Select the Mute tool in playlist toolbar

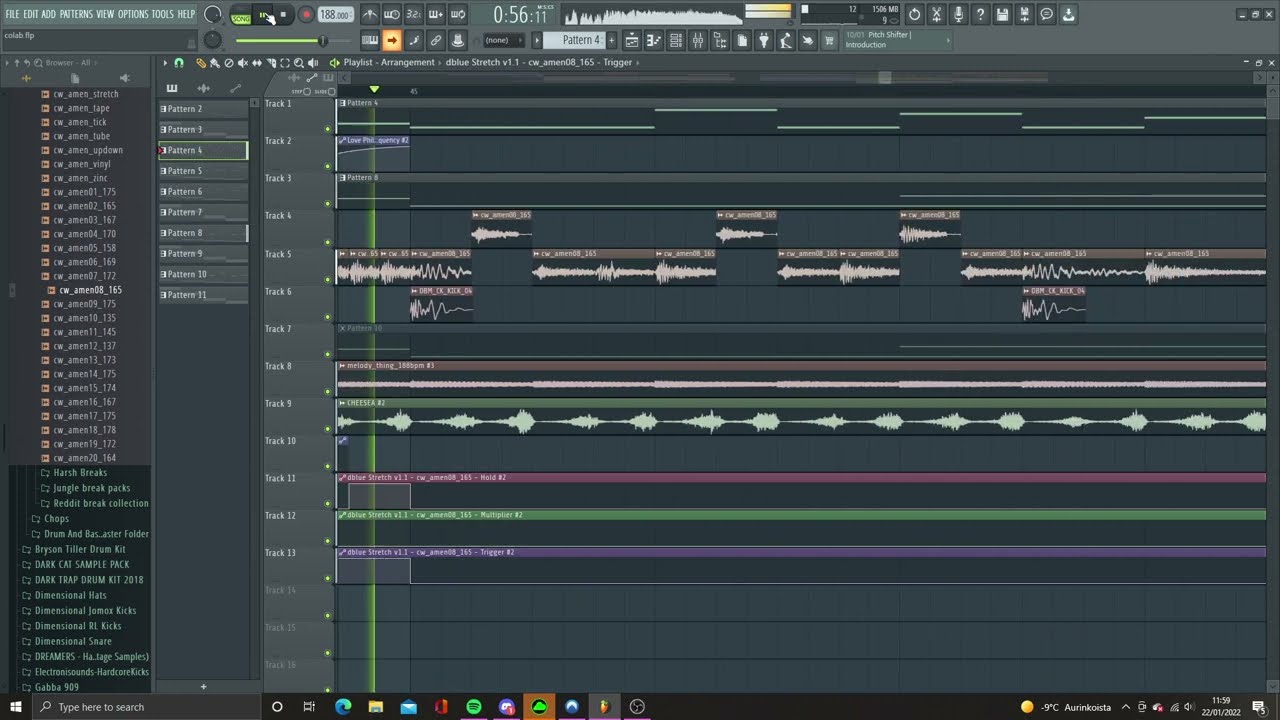[242, 62]
